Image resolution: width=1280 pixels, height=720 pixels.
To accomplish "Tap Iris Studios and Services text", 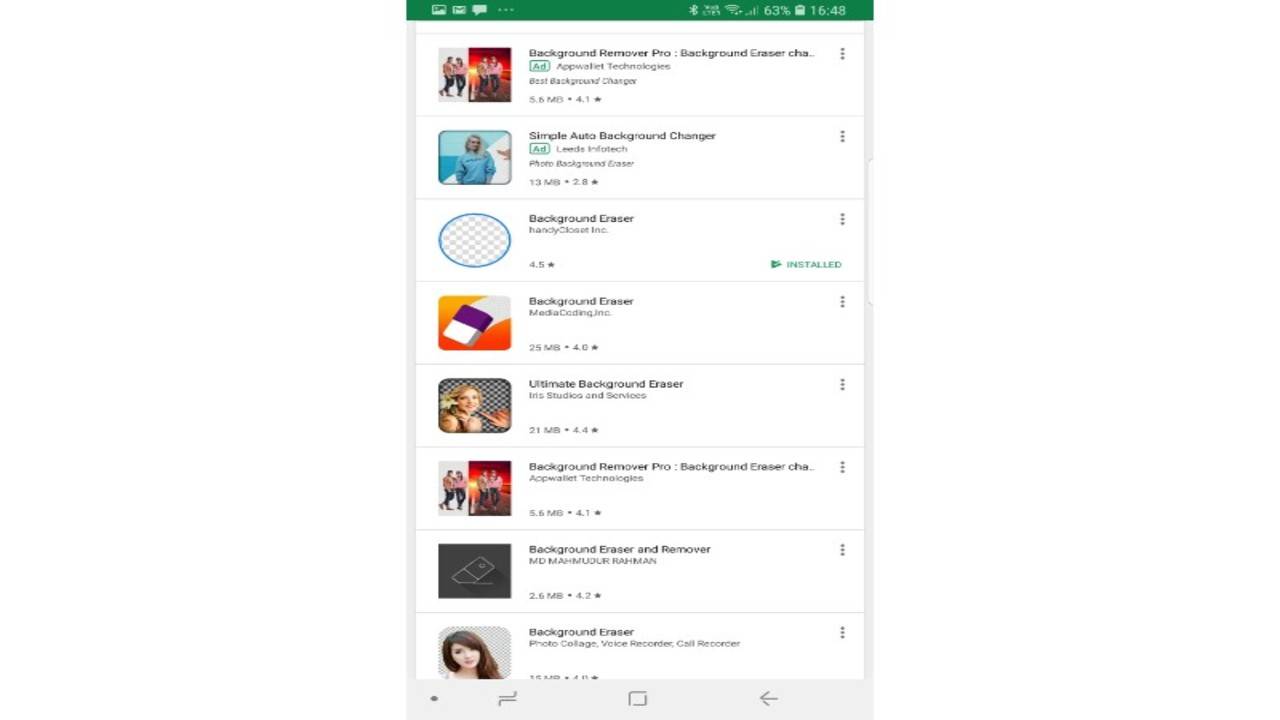I will 588,395.
